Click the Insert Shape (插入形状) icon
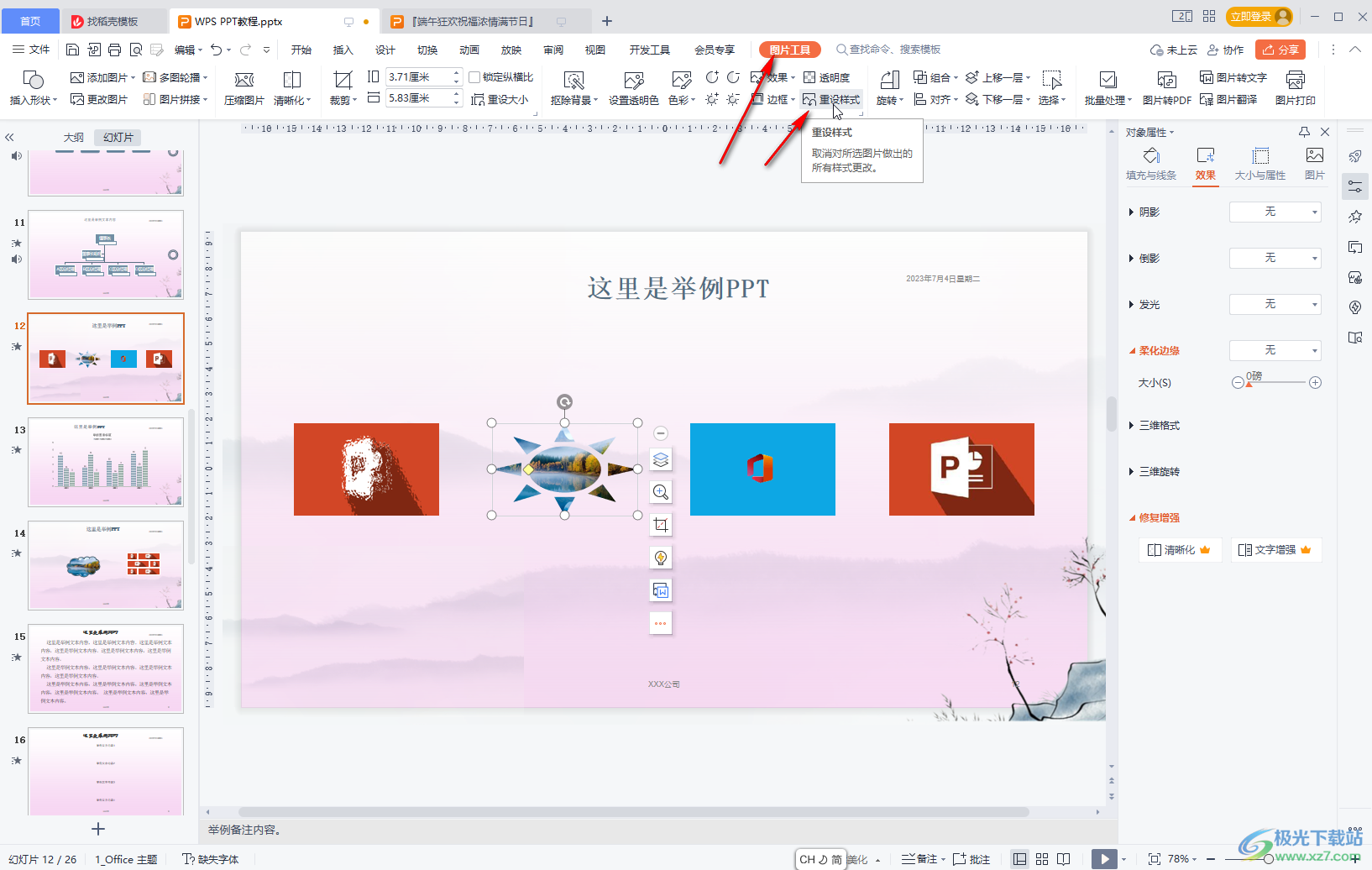This screenshot has height=870, width=1372. [34, 80]
